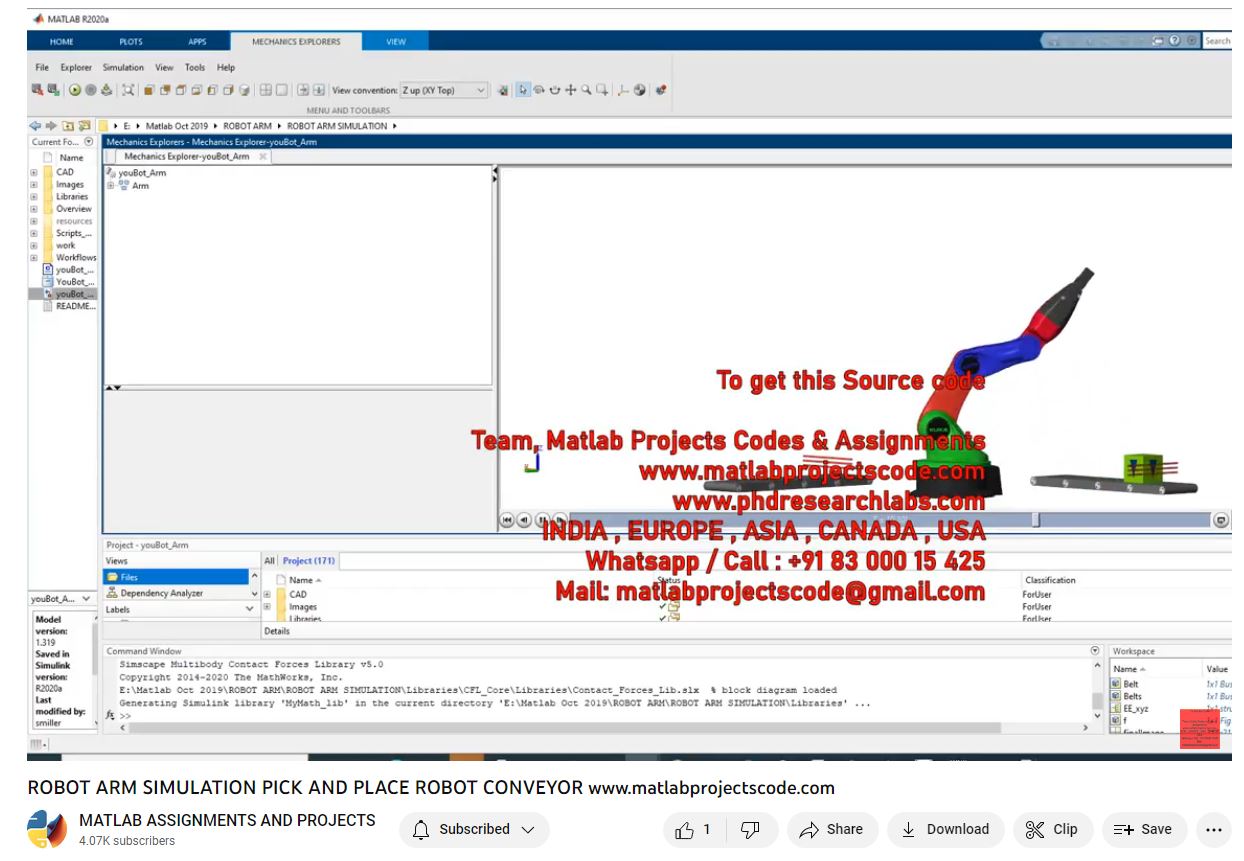
Task: Expand the Images folder in Project files
Action: coord(267,607)
